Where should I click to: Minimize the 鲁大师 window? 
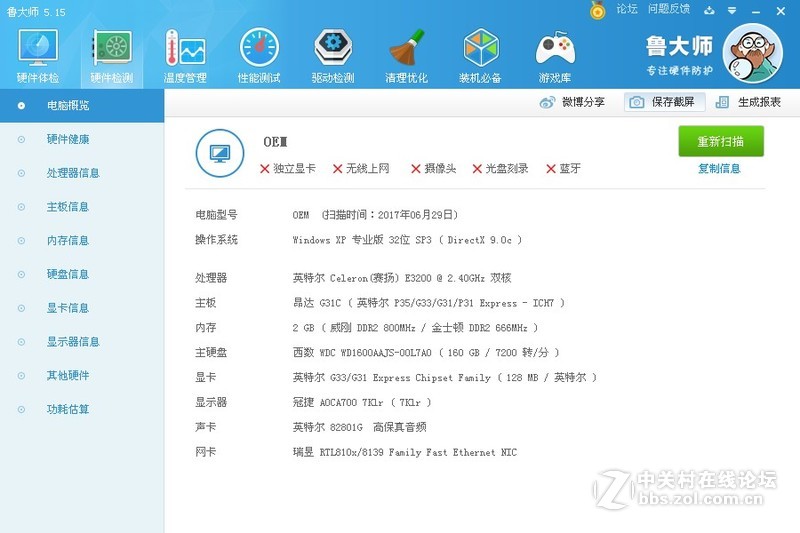pyautogui.click(x=756, y=11)
